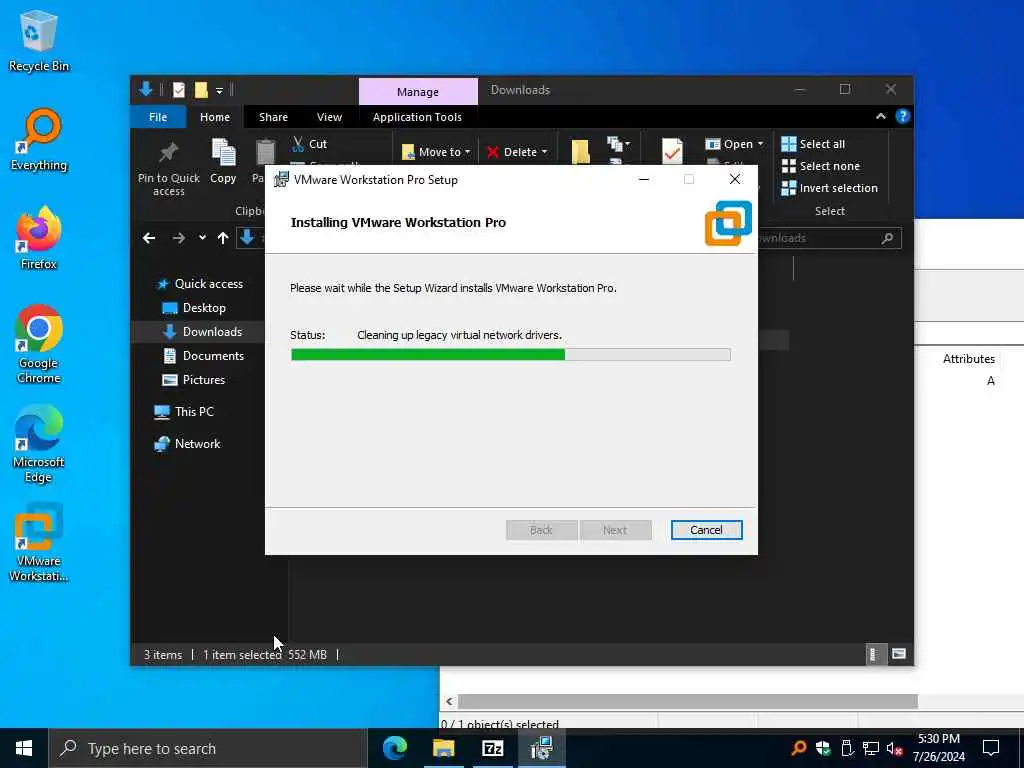Open Downloads in the navigation pane
The image size is (1024, 768).
[x=202, y=332]
